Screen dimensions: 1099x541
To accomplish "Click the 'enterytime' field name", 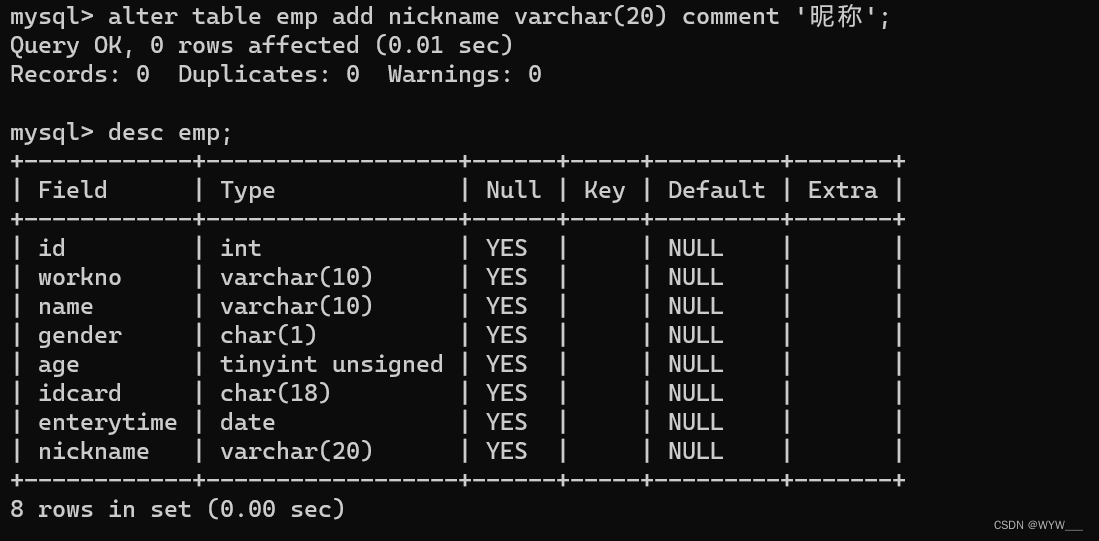I will 107,422.
